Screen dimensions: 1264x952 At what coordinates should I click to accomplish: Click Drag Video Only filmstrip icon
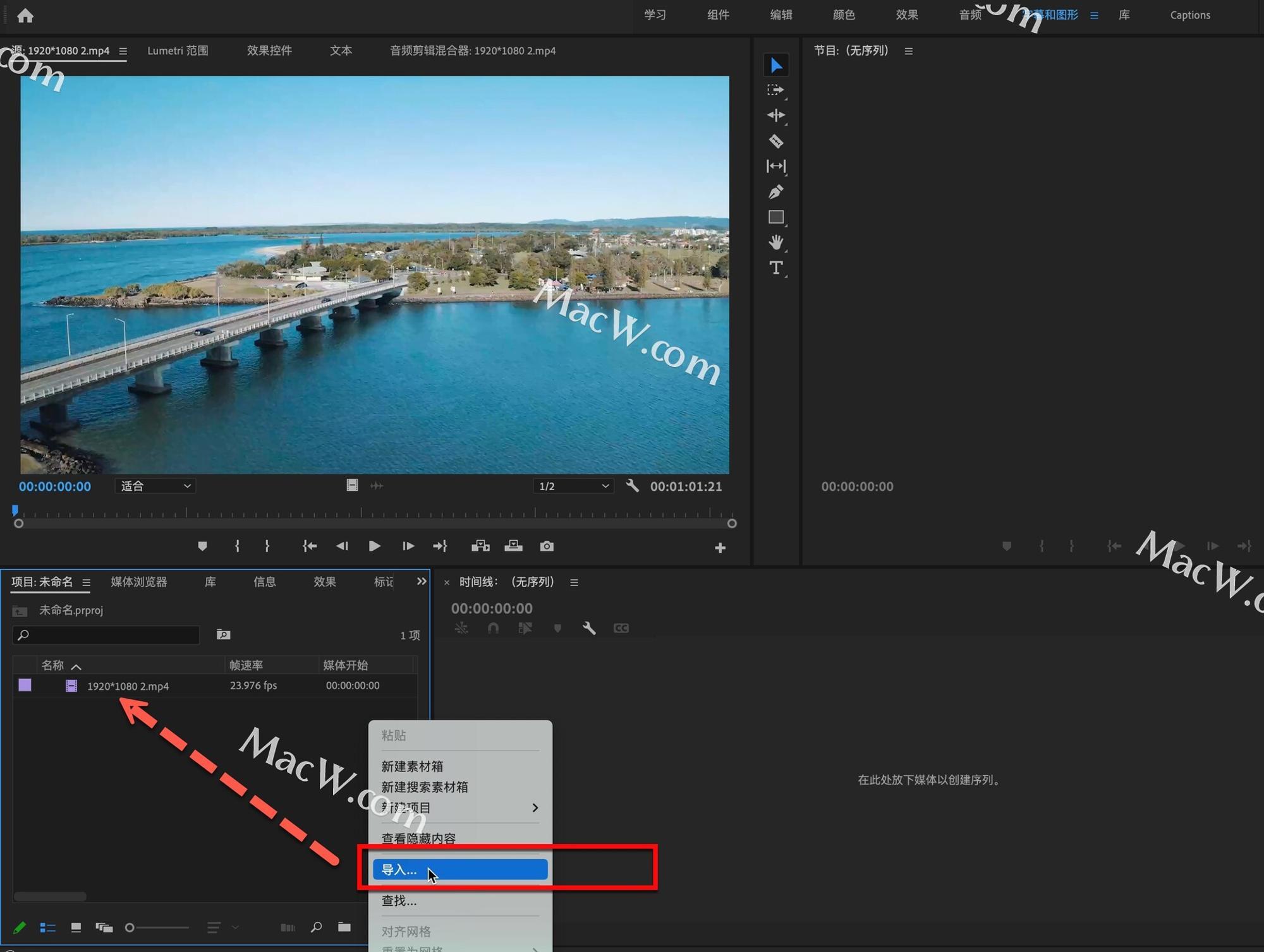point(352,485)
